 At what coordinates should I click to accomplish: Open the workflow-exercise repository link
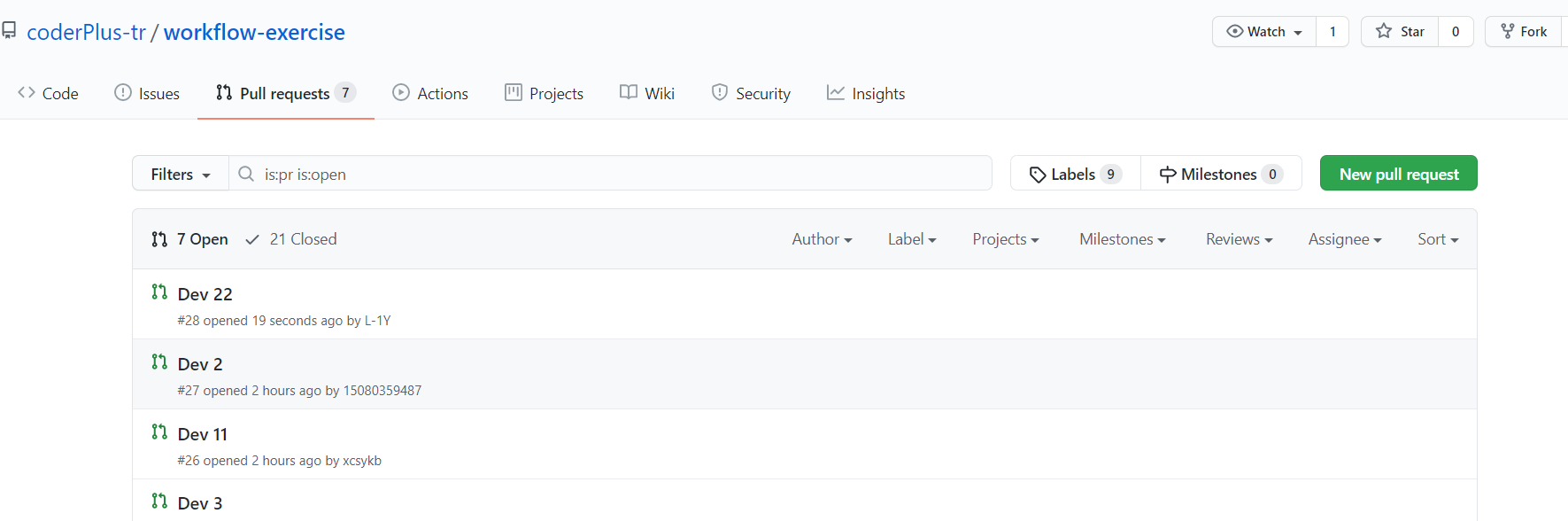click(254, 32)
